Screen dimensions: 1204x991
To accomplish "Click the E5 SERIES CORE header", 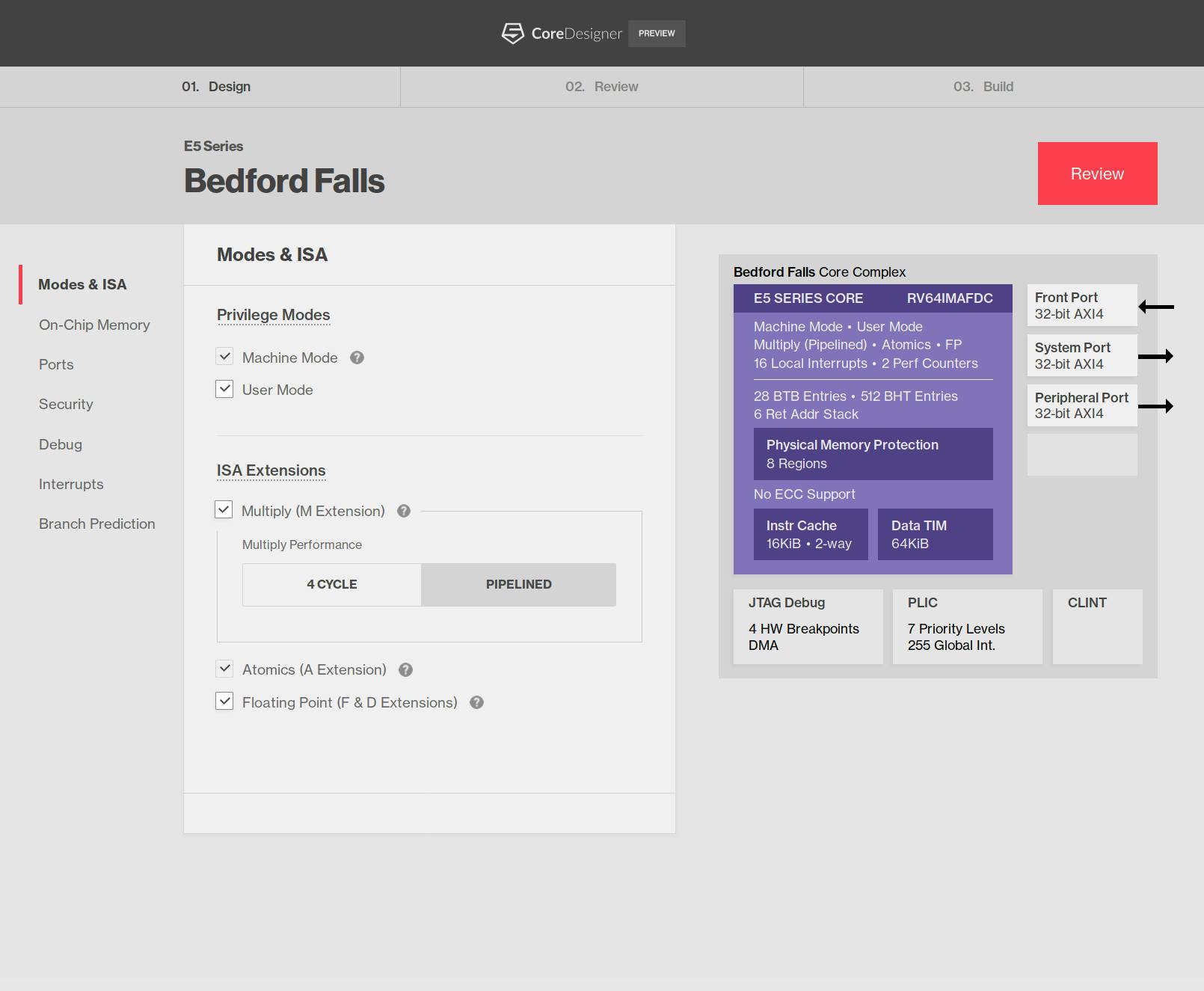I will click(808, 298).
